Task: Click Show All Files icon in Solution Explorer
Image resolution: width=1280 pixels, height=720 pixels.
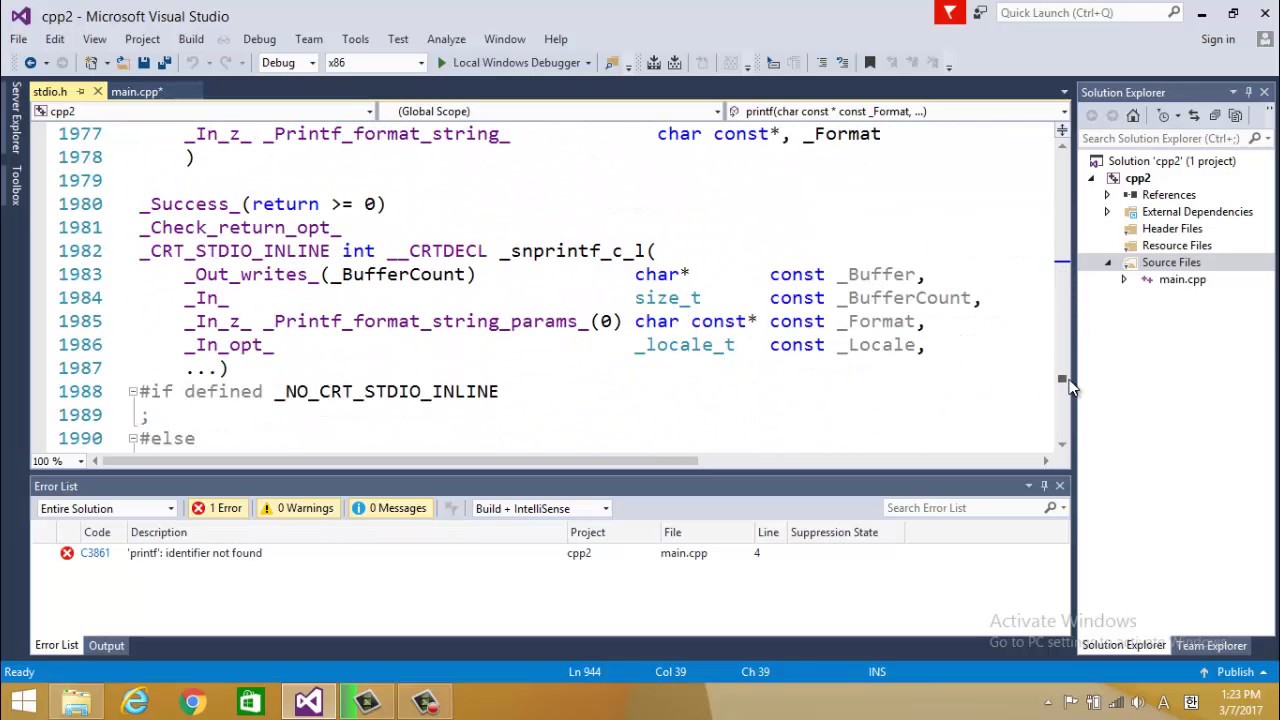Action: [x=1236, y=116]
